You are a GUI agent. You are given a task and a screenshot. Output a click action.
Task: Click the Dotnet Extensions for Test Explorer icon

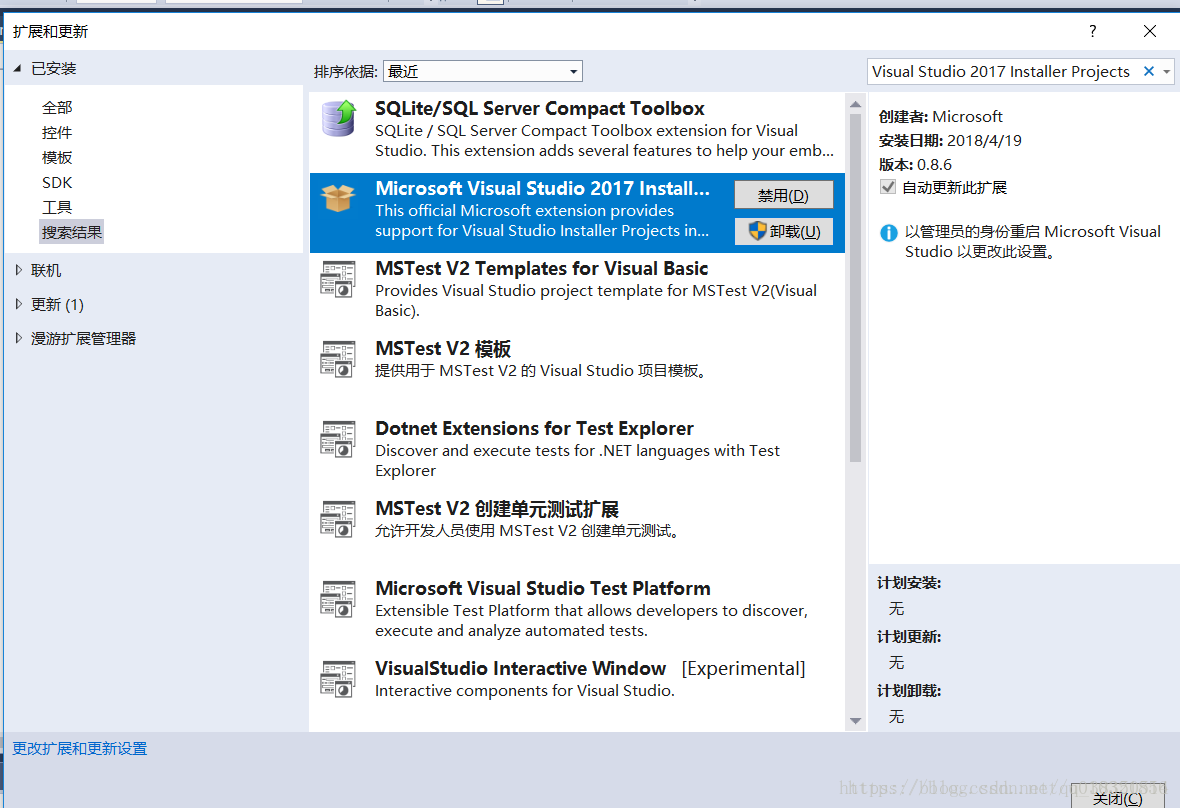point(338,439)
